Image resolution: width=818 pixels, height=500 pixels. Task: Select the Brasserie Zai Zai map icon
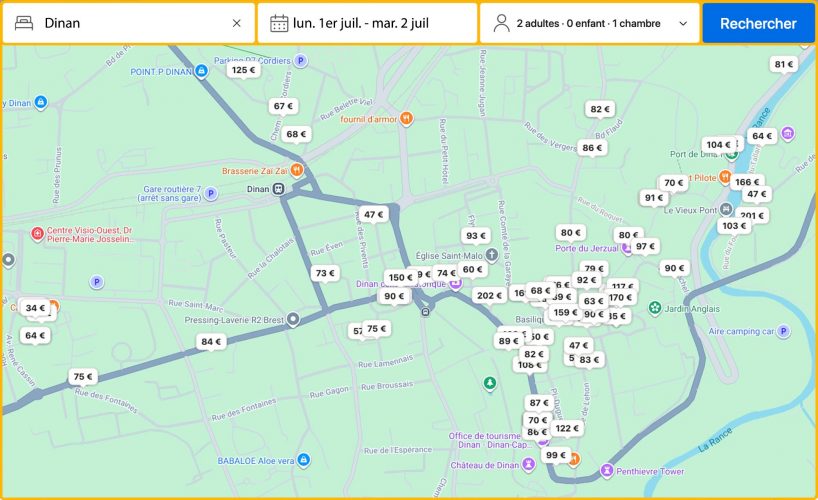tap(297, 170)
